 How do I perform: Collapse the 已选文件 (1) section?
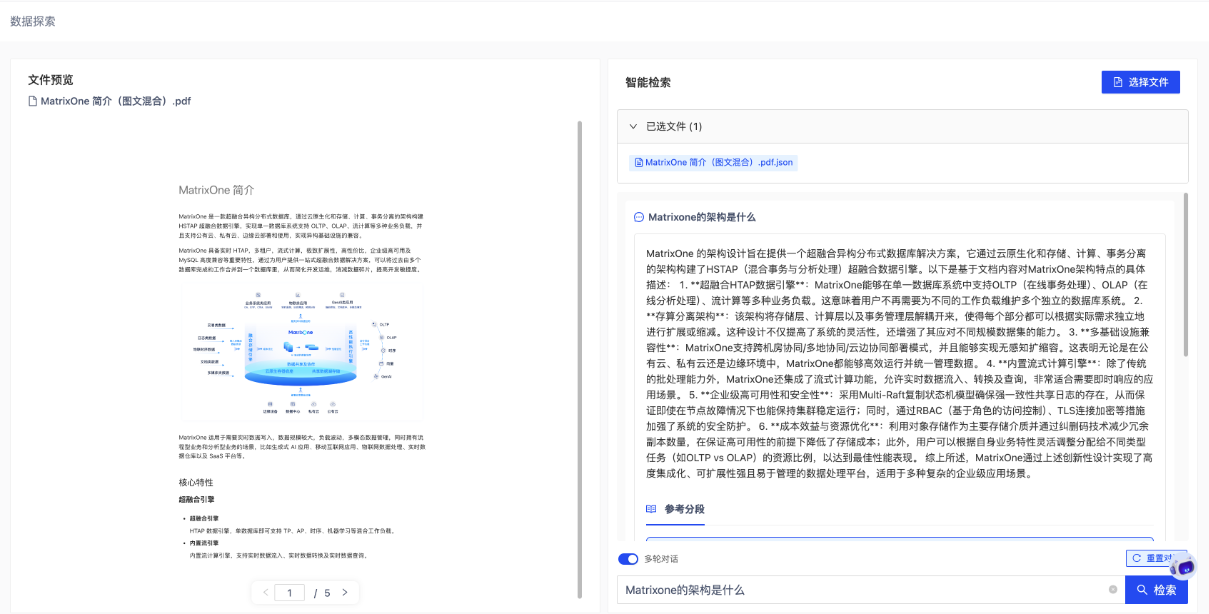coord(635,126)
